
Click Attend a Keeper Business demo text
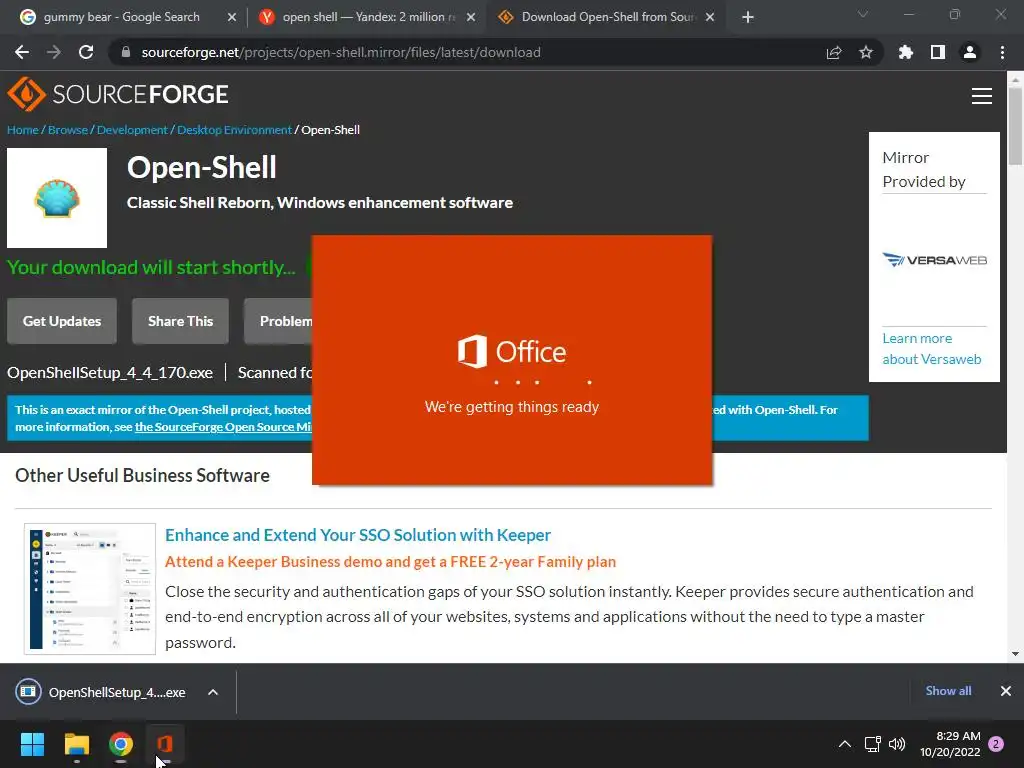(x=391, y=562)
